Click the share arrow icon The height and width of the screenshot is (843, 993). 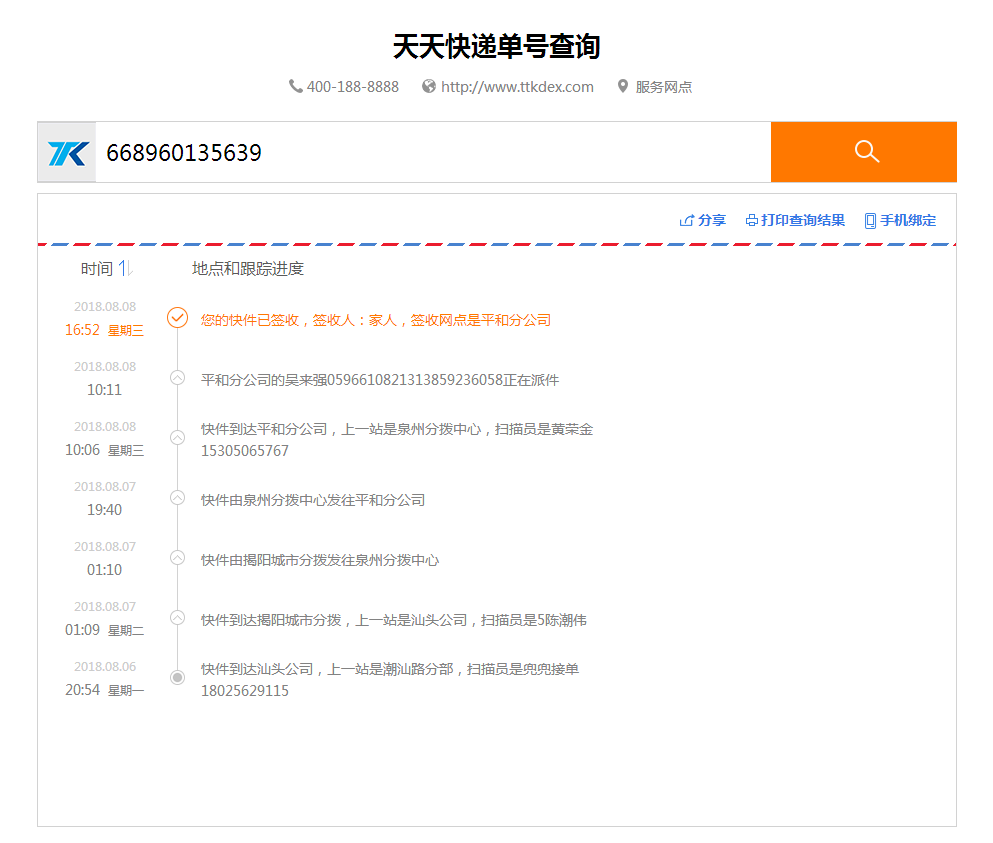(686, 220)
